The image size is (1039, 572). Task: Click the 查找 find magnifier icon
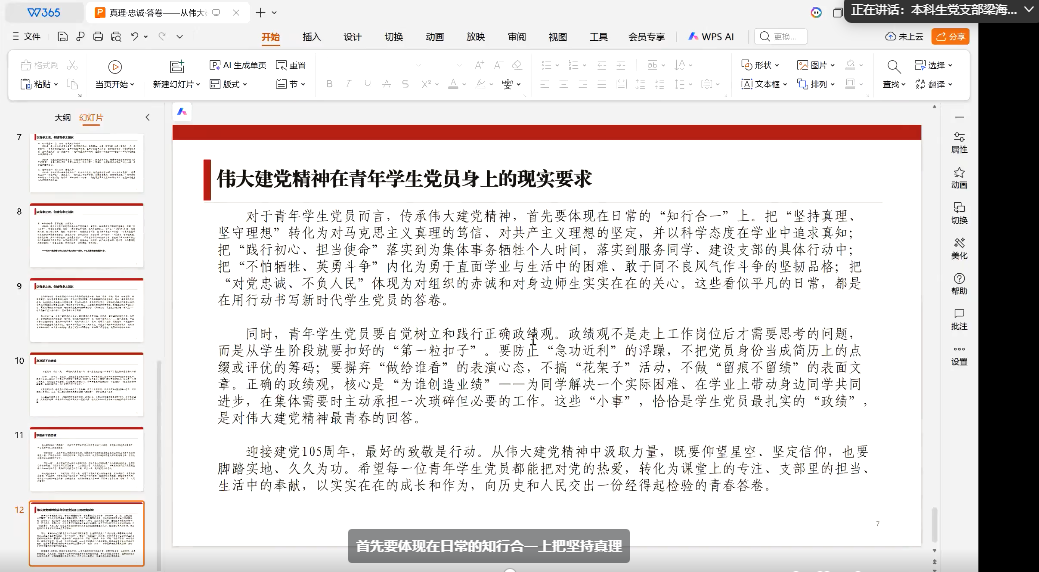(892, 66)
